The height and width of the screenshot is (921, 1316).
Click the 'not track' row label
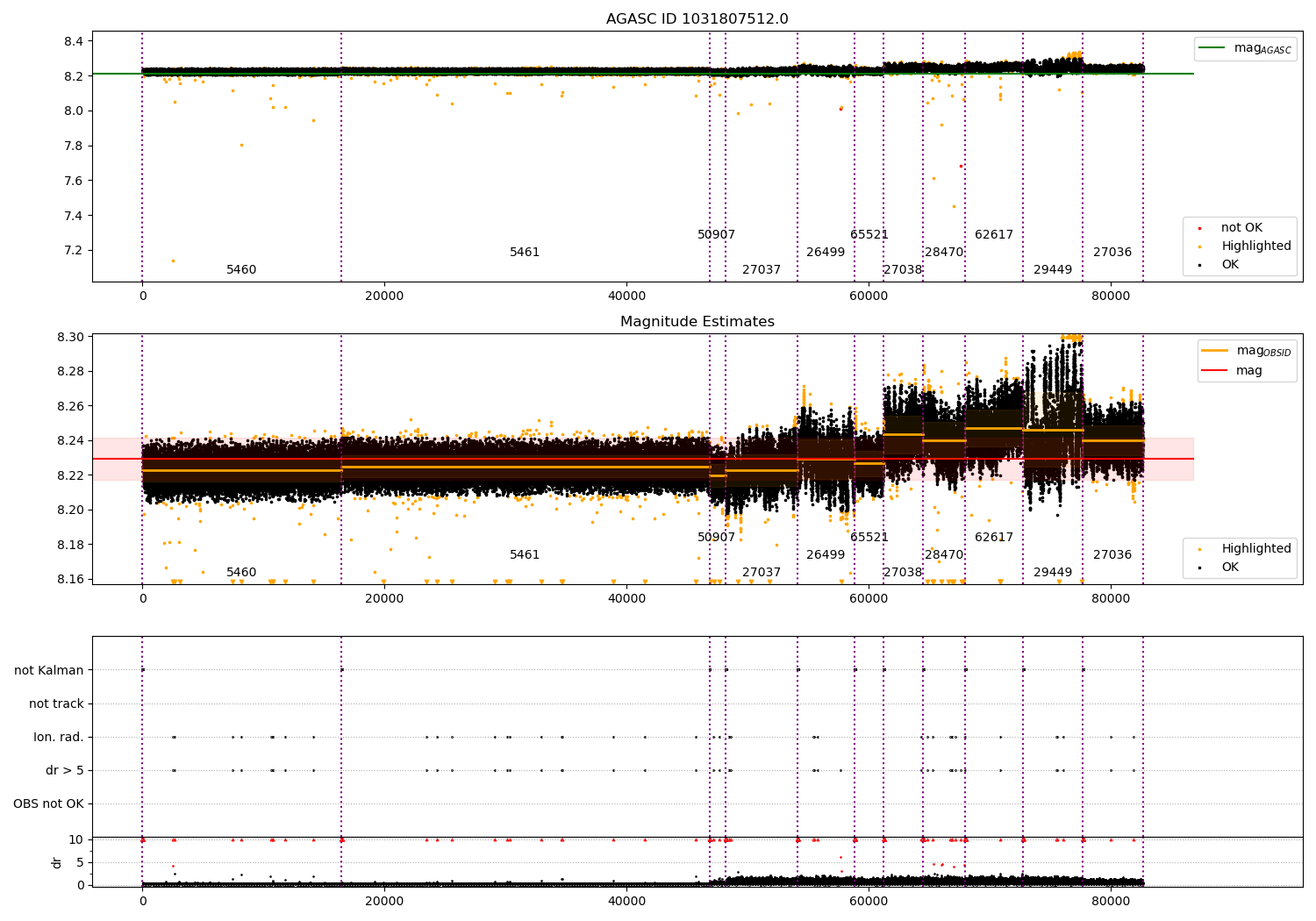[56, 703]
